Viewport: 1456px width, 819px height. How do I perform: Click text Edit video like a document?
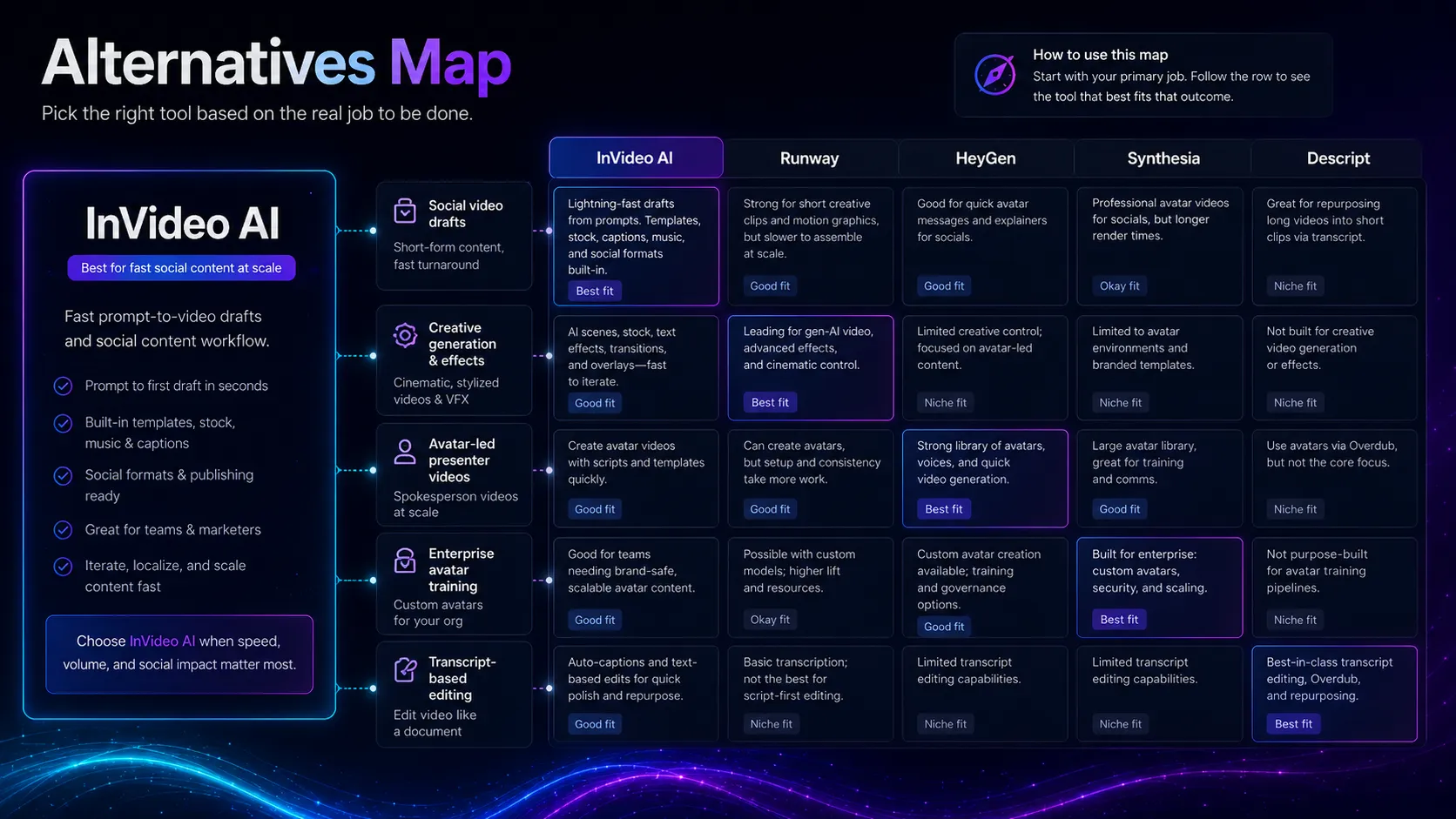(435, 723)
